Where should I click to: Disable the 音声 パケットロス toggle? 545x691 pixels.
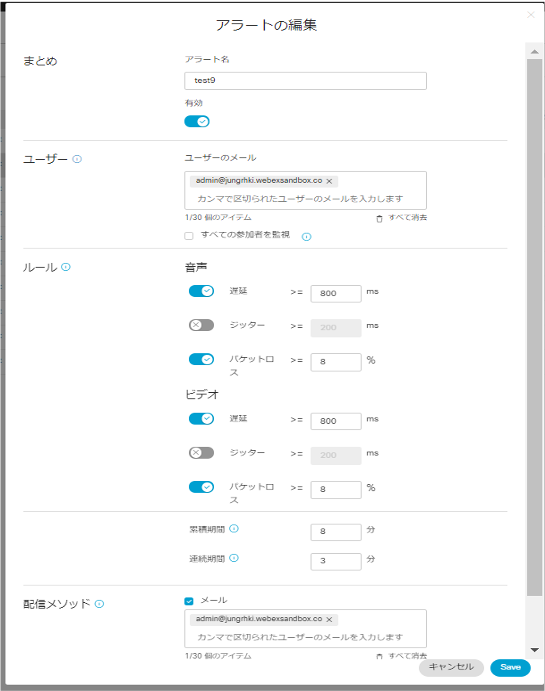tap(201, 359)
